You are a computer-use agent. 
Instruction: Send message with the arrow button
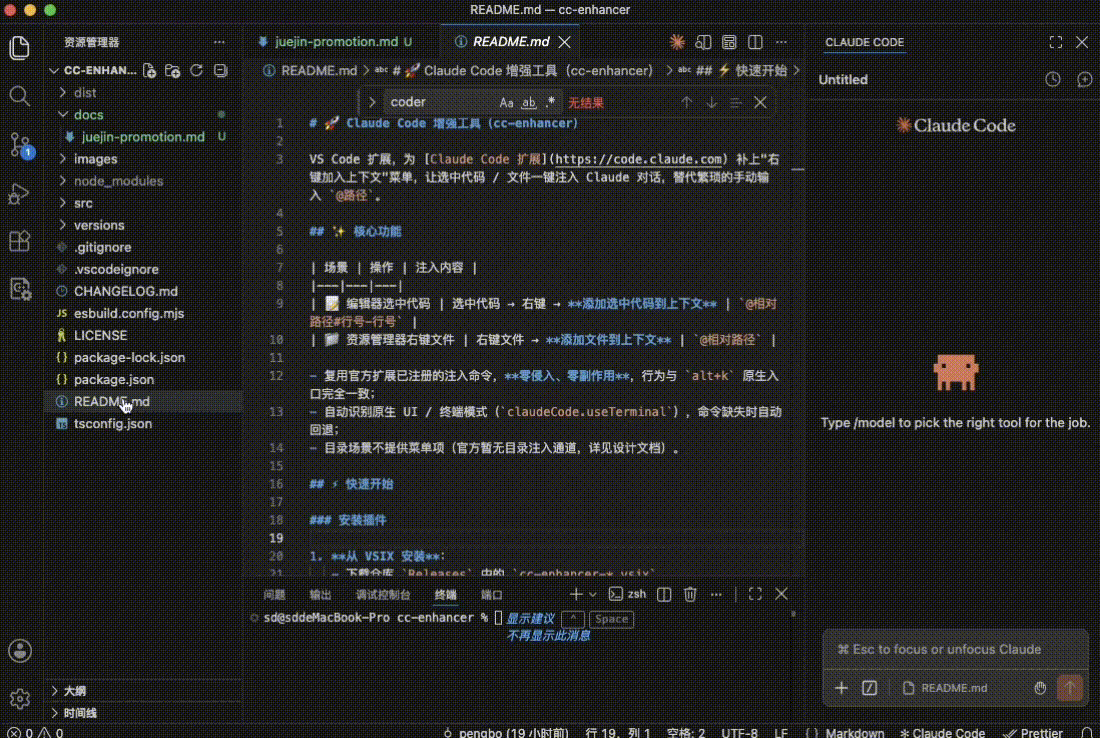click(x=1070, y=688)
